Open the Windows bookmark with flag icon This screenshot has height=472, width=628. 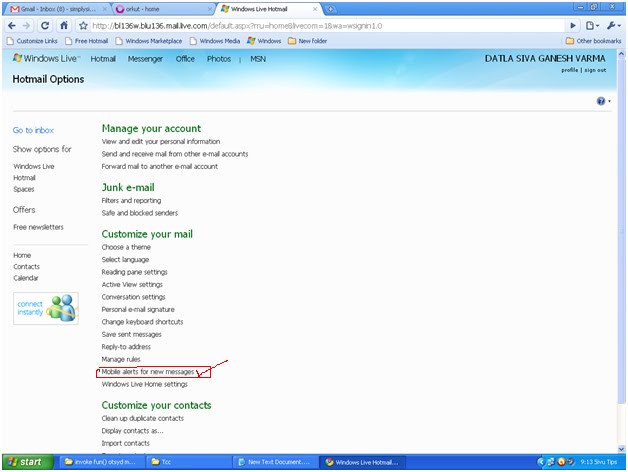(264, 41)
